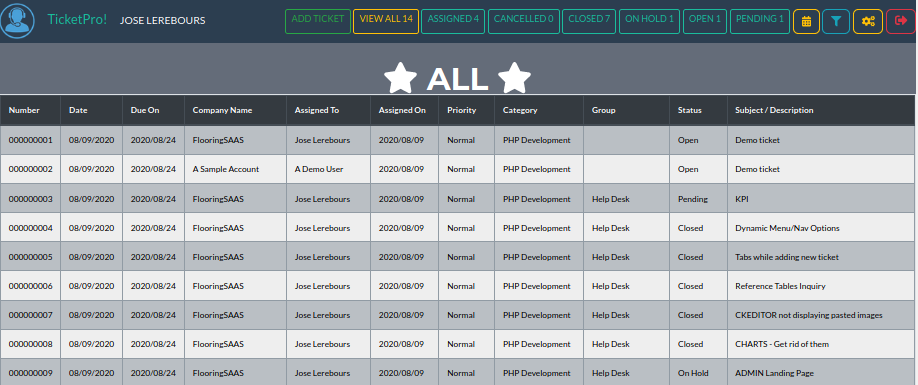
Task: Open ticket number 000000004
Action: point(30,228)
